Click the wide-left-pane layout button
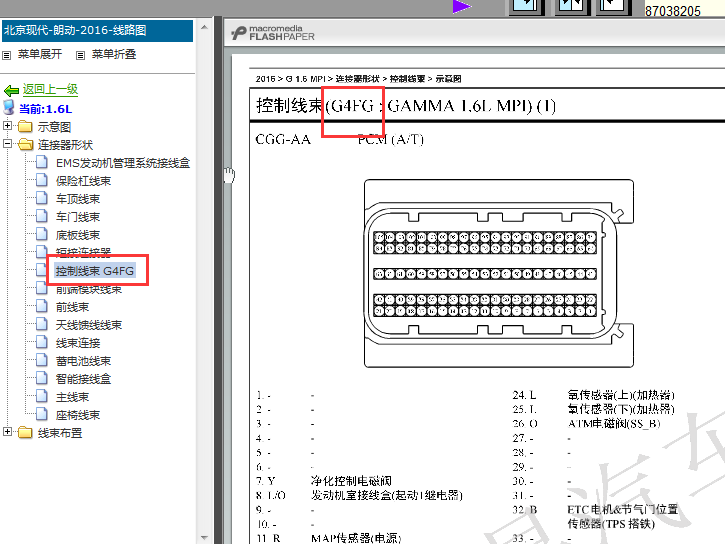Screen dimensions: 725x544 point(527,6)
